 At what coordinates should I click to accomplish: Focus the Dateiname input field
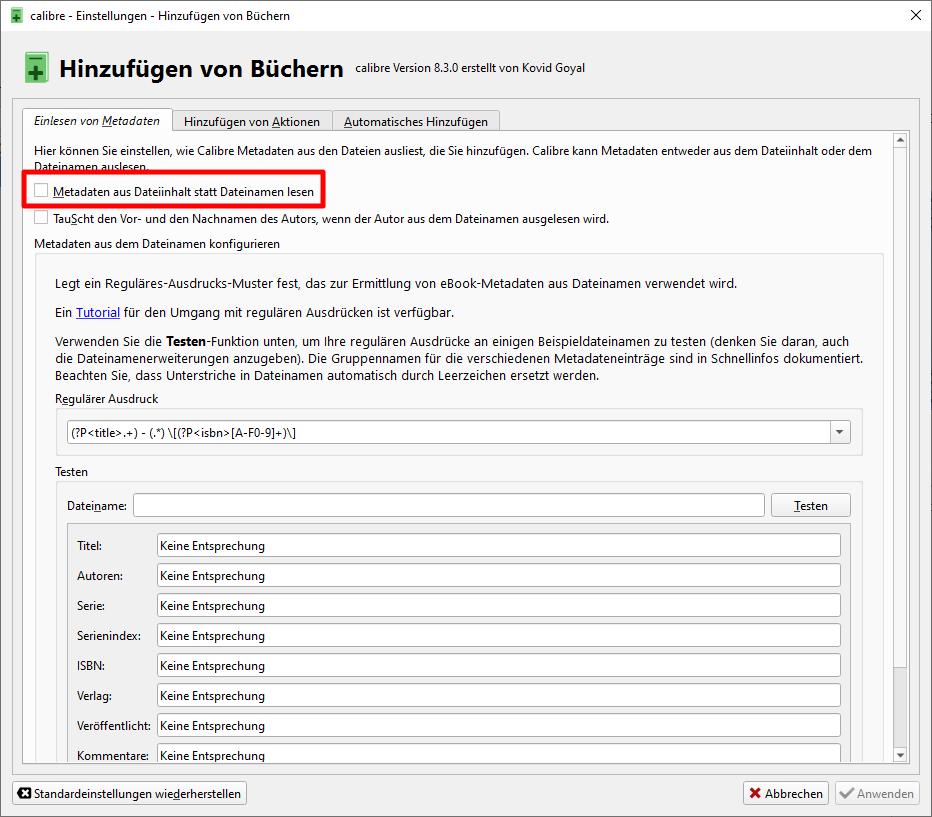pyautogui.click(x=449, y=505)
